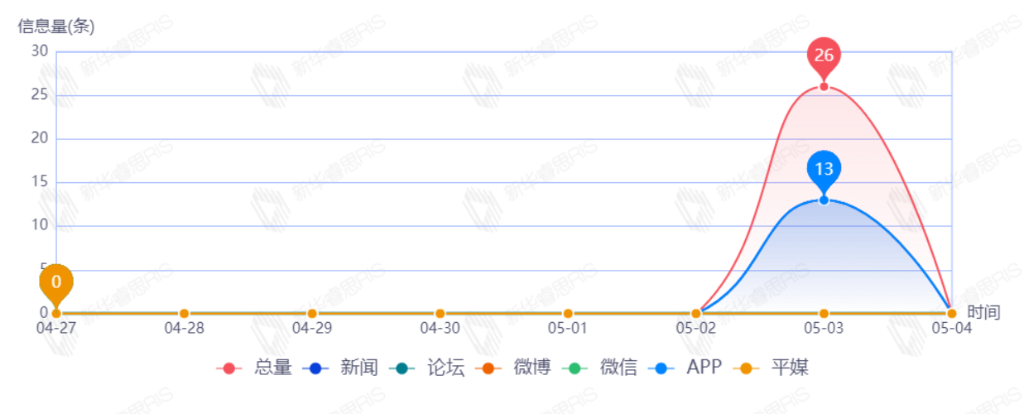
Task: Hide the 新闻 series via legend
Action: click(343, 368)
